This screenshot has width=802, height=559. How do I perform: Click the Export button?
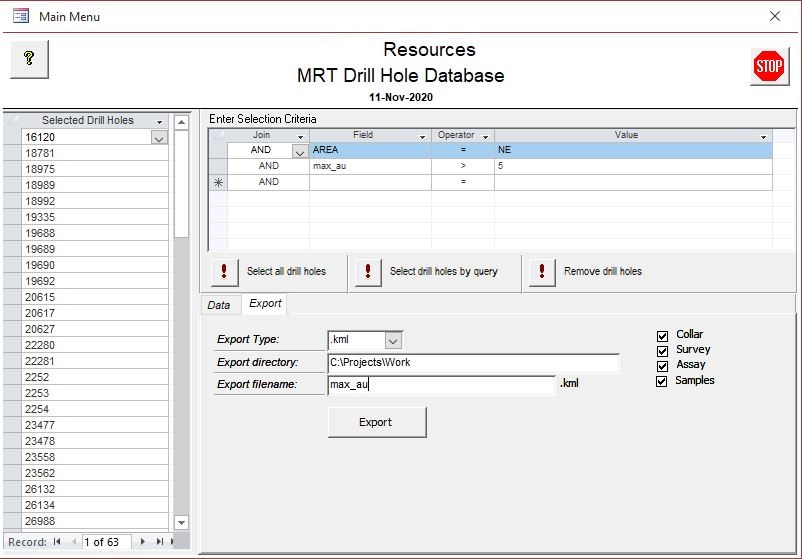click(x=376, y=422)
